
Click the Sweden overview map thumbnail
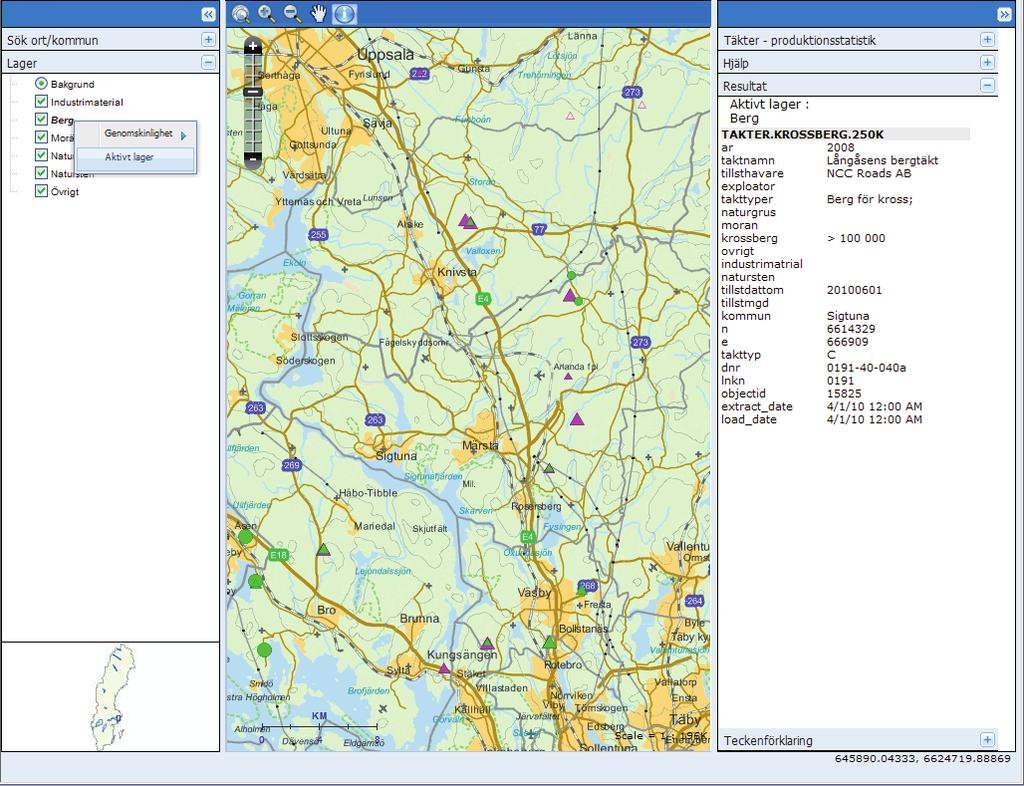(116, 697)
